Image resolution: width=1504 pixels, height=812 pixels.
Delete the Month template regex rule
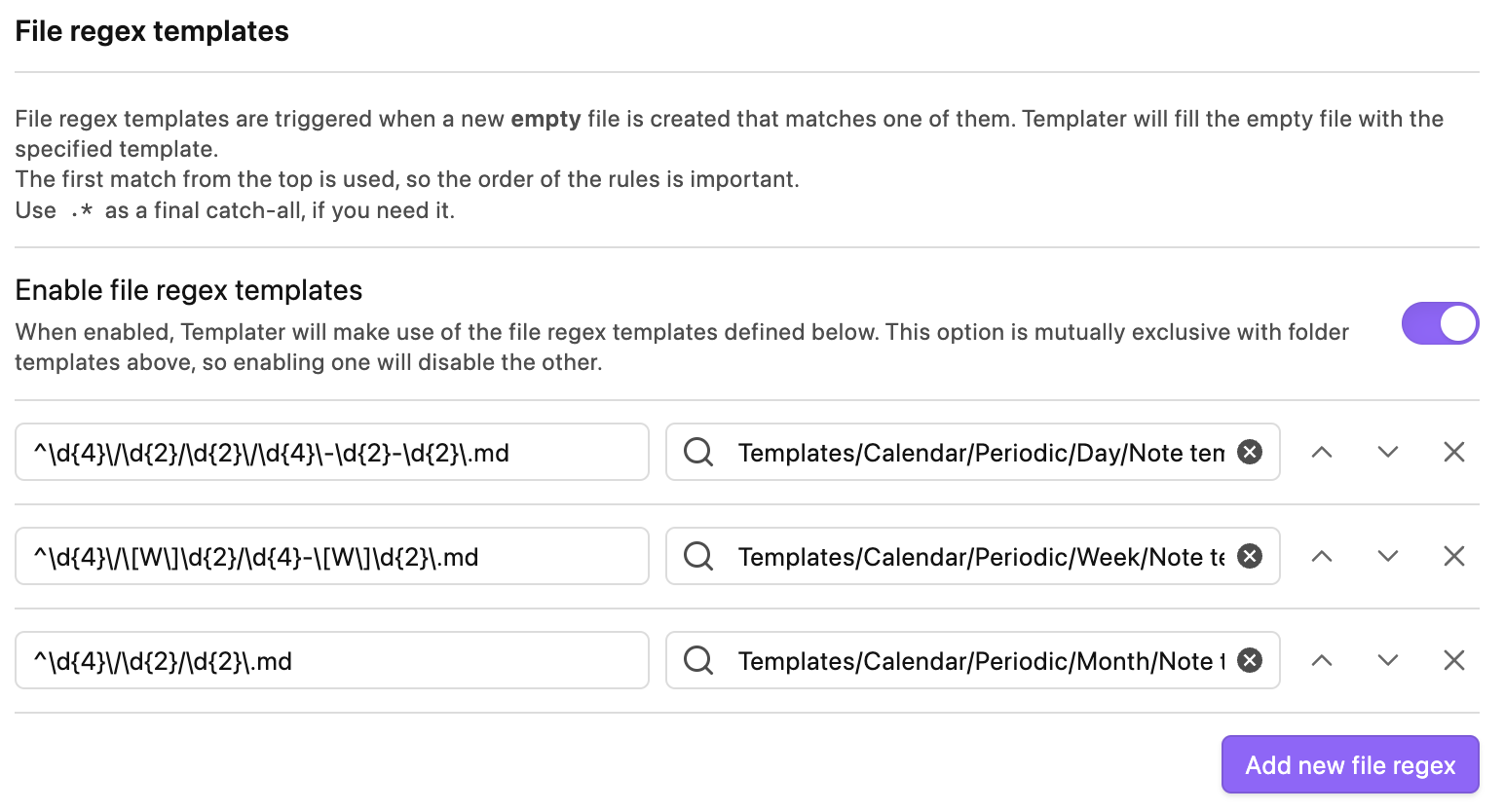pos(1454,660)
